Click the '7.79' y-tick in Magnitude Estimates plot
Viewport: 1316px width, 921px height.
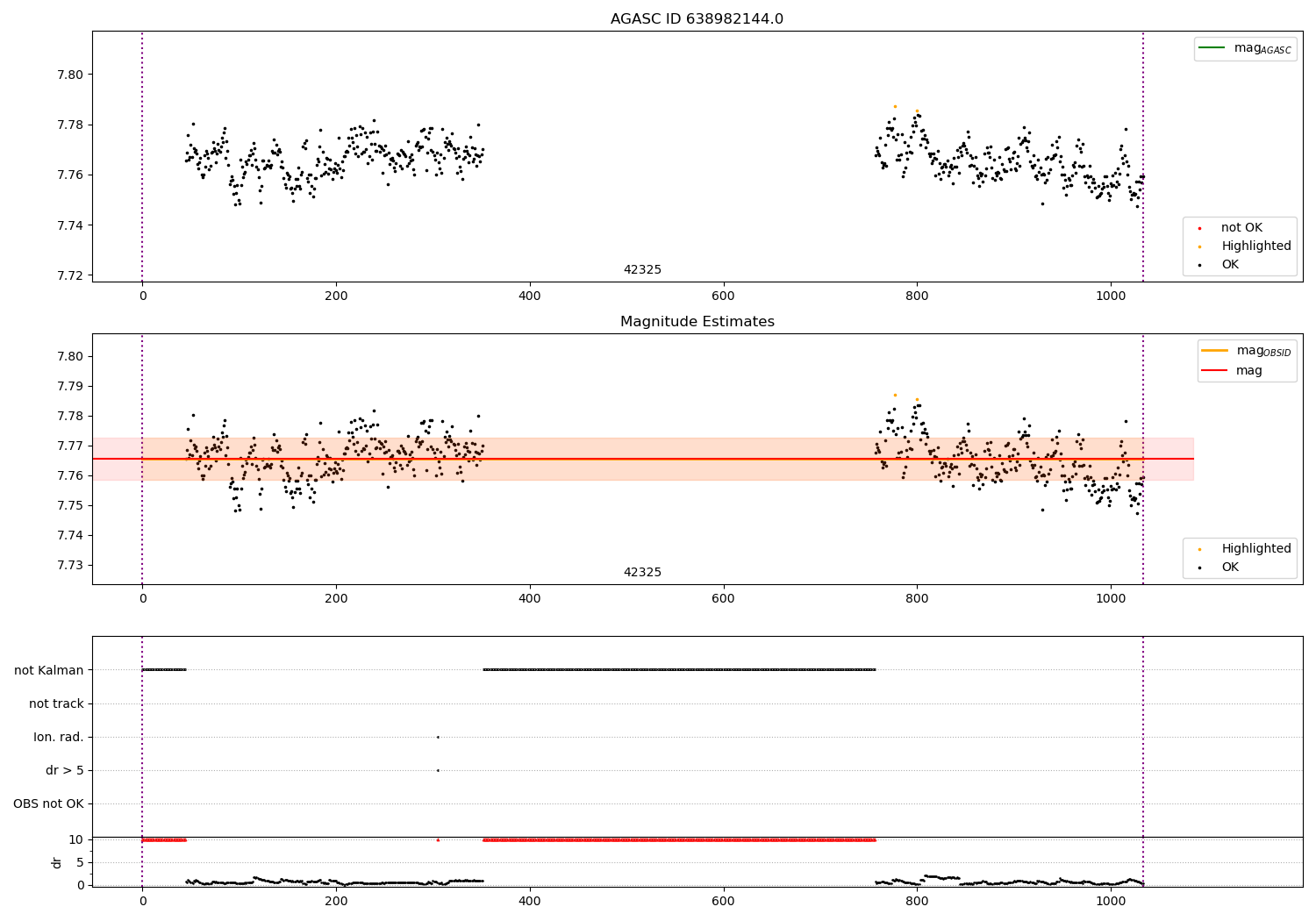pos(70,386)
